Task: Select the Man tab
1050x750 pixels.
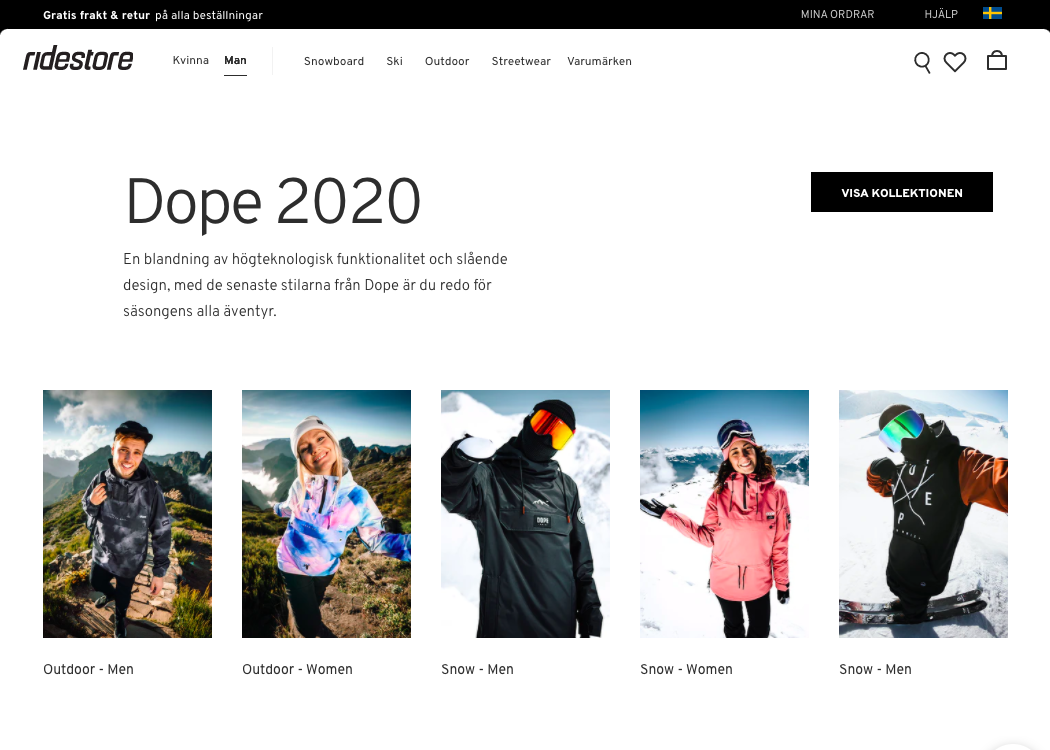Action: pyautogui.click(x=236, y=60)
